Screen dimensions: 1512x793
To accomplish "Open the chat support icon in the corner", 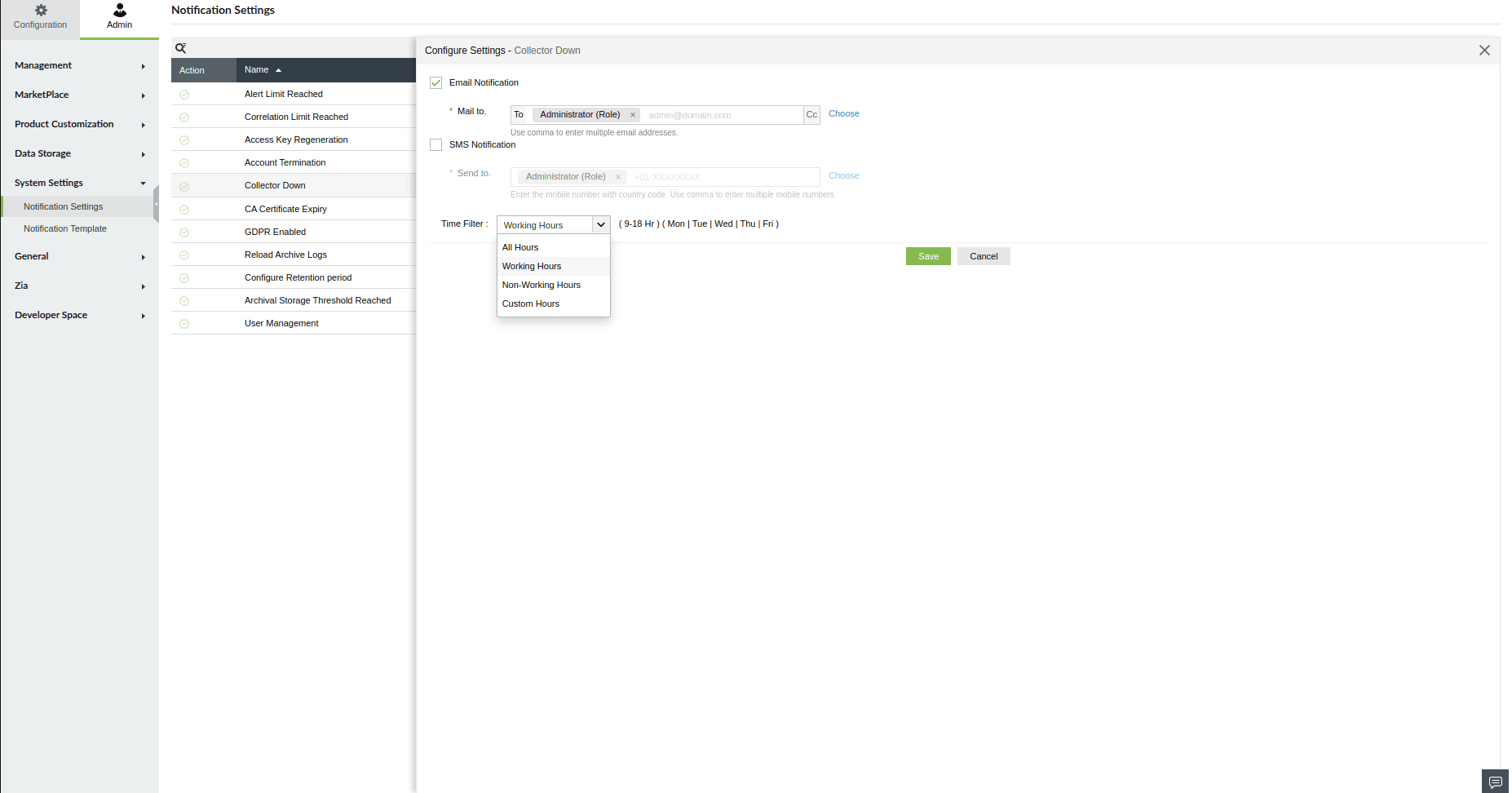I will tap(1495, 782).
